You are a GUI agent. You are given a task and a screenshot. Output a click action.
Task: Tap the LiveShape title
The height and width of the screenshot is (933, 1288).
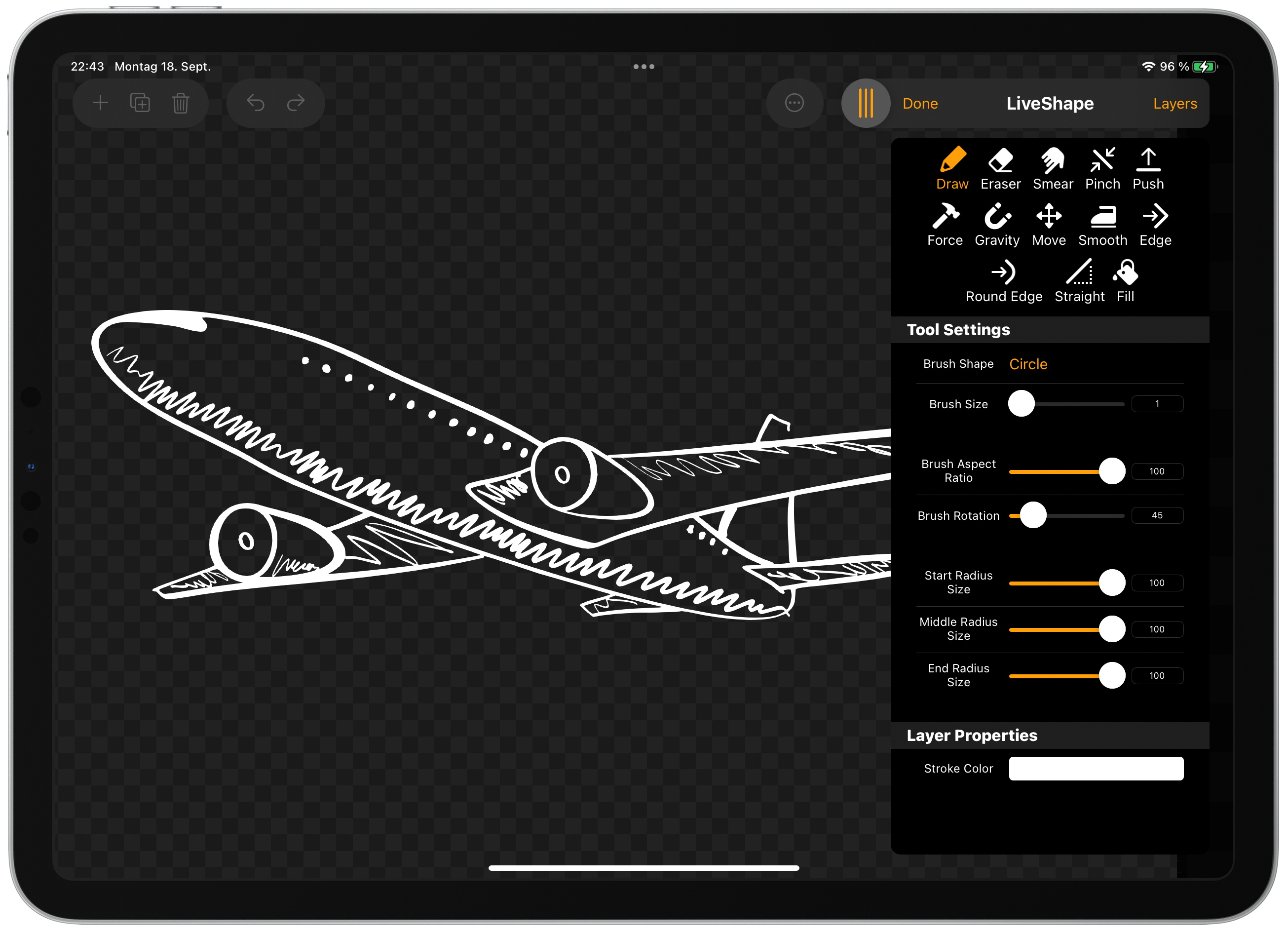coord(1050,103)
